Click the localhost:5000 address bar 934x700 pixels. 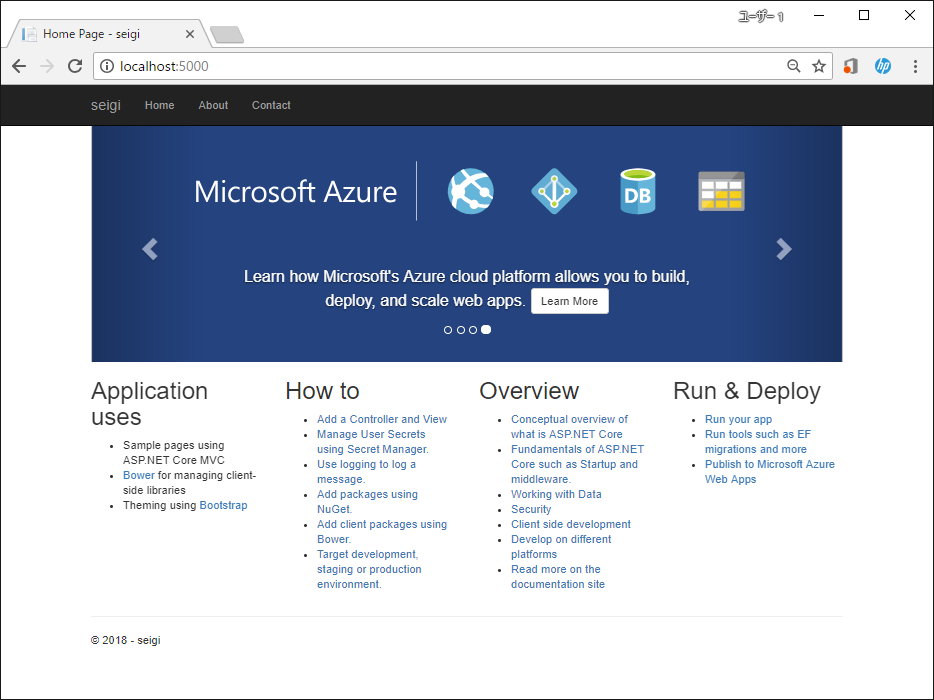pos(440,66)
